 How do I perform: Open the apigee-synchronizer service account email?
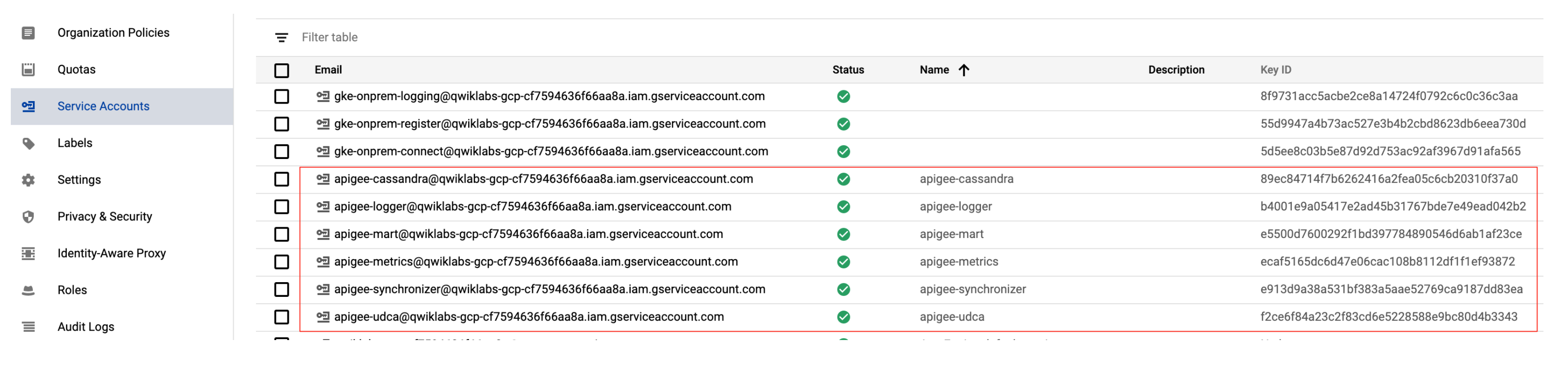coord(550,290)
